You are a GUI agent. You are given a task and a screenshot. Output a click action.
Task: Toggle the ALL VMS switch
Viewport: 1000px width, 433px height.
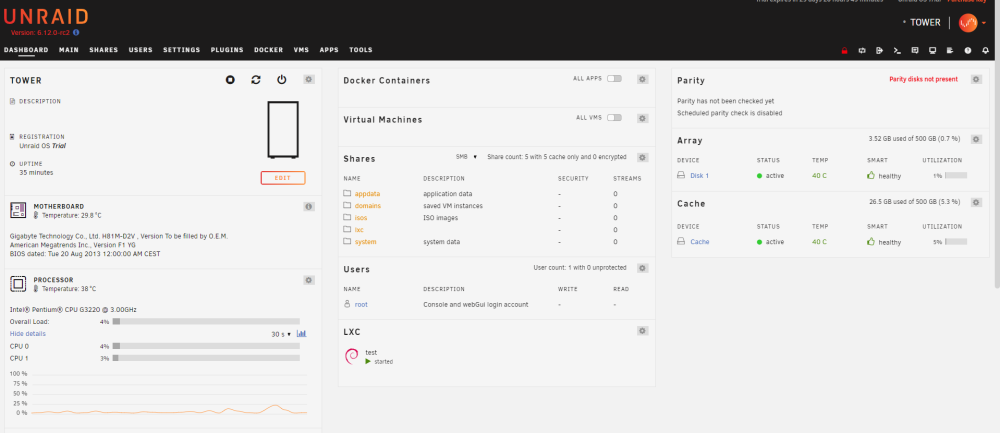(614, 117)
